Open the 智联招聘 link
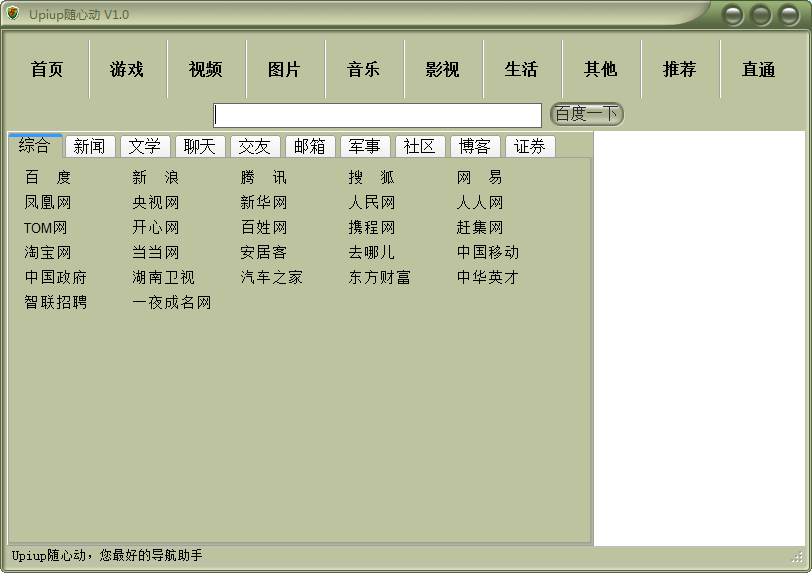Viewport: 812px width, 573px height. (x=55, y=302)
